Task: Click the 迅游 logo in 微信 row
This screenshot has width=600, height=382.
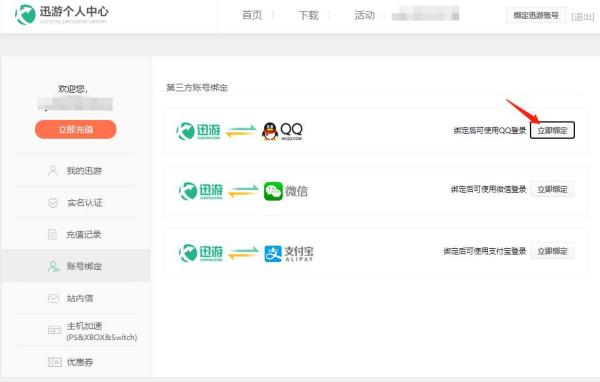Action: click(201, 191)
